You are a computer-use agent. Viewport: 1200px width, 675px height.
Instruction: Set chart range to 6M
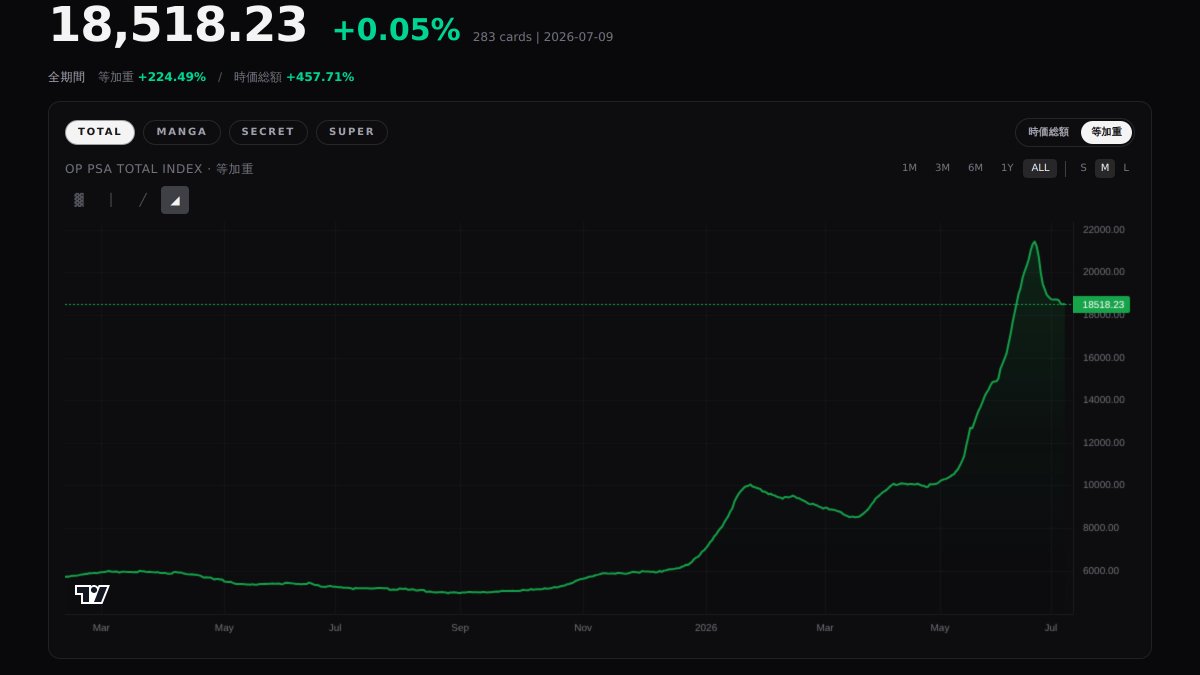pos(975,168)
